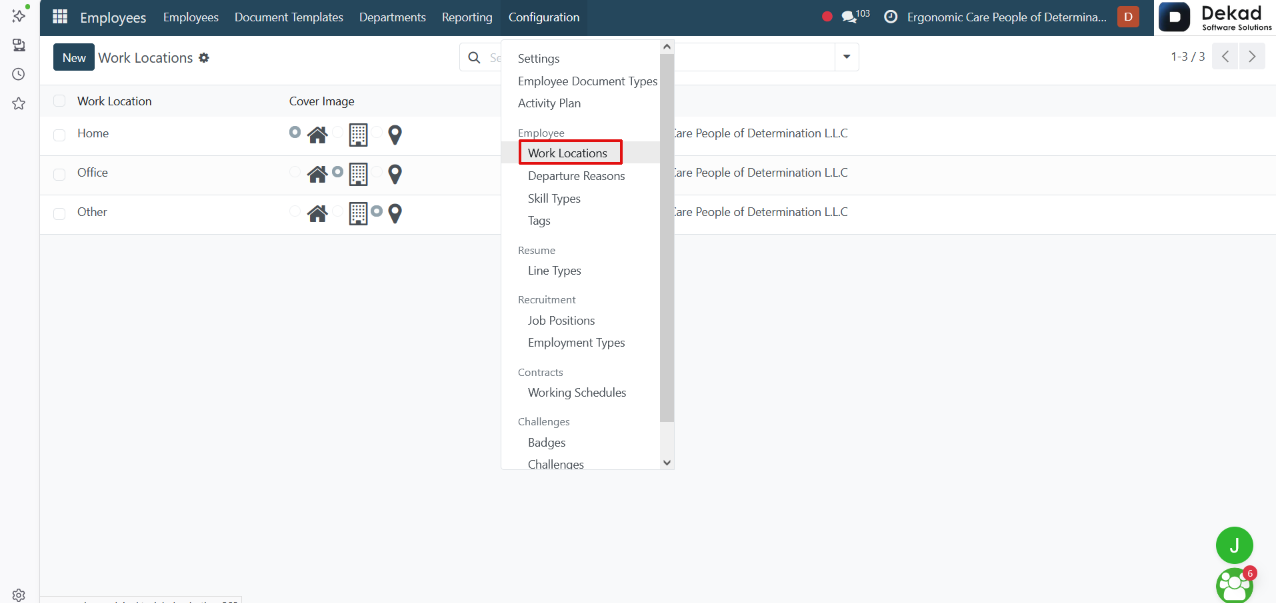Click the down arrow of the menu scrollbar
Viewport: 1276px width, 603px height.
(x=668, y=462)
